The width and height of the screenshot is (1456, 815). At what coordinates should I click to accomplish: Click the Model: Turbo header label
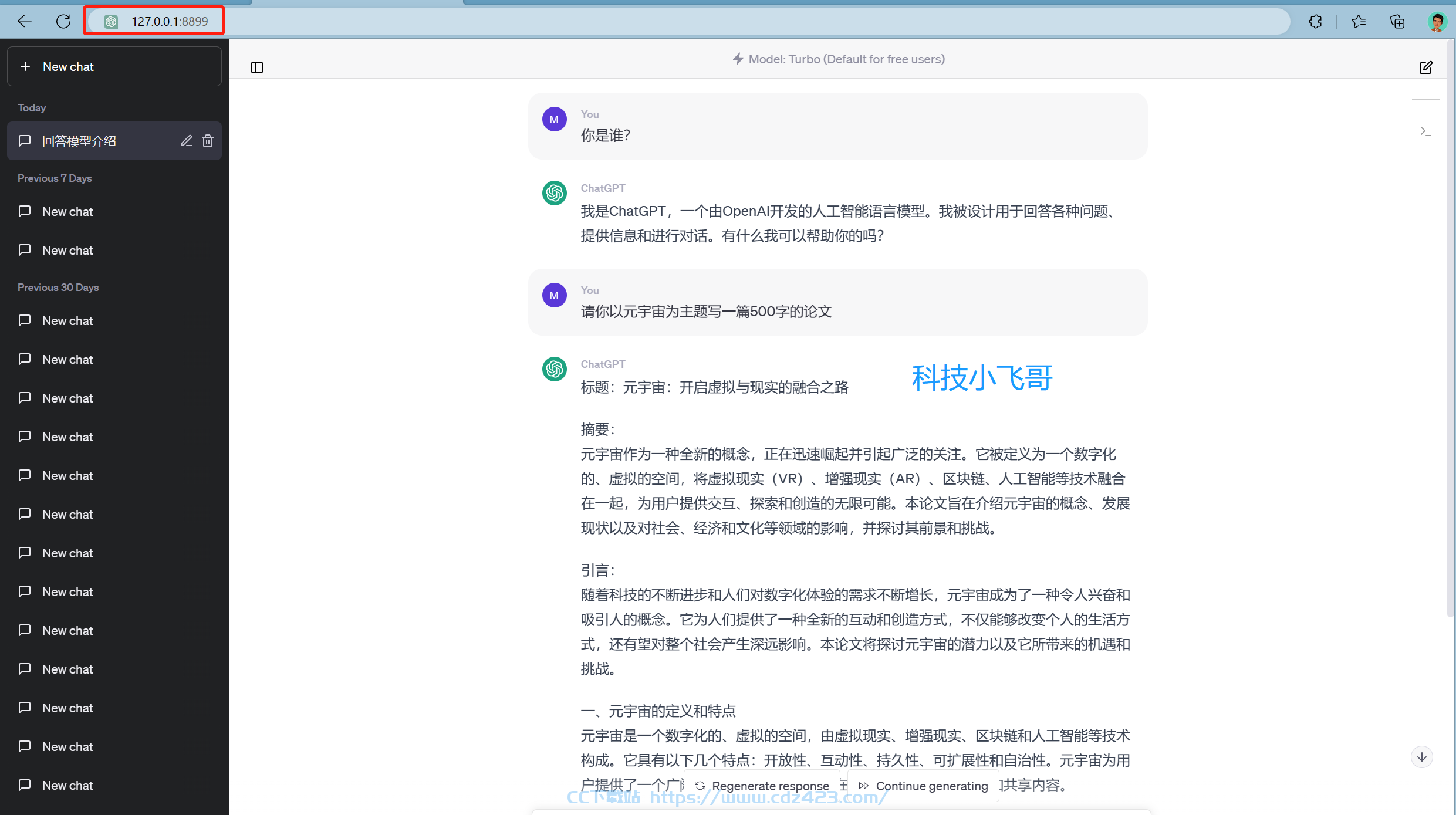pos(839,59)
